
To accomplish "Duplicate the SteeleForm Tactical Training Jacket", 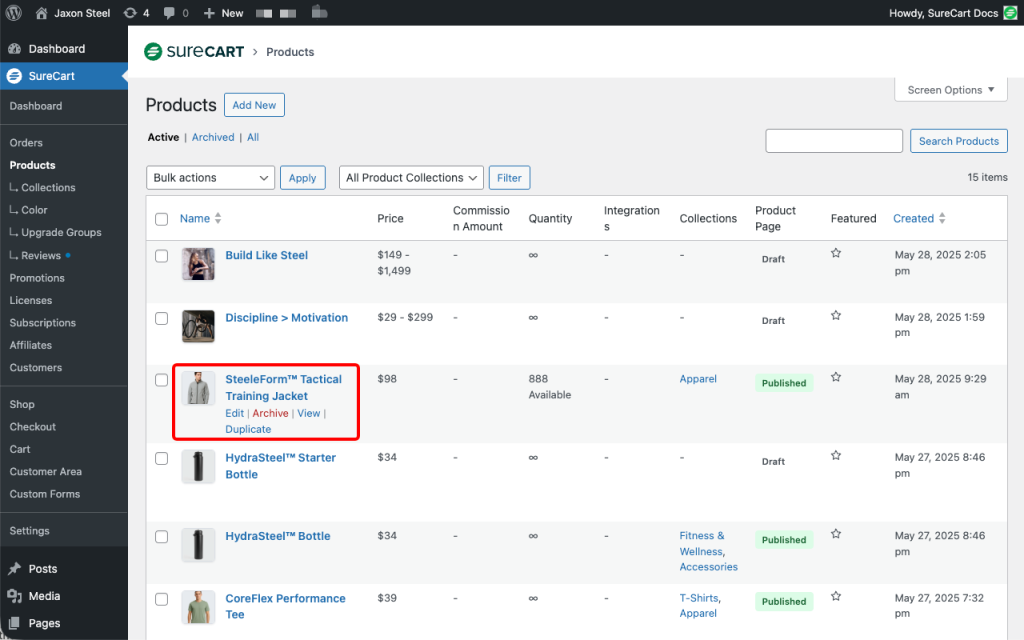I will pyautogui.click(x=248, y=429).
